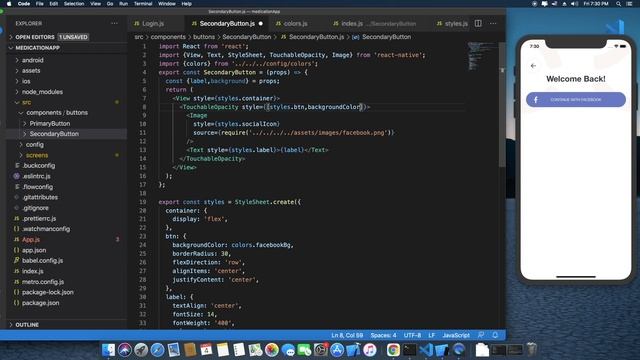Expand the config folder
This screenshot has height=360, width=640.
(35, 144)
